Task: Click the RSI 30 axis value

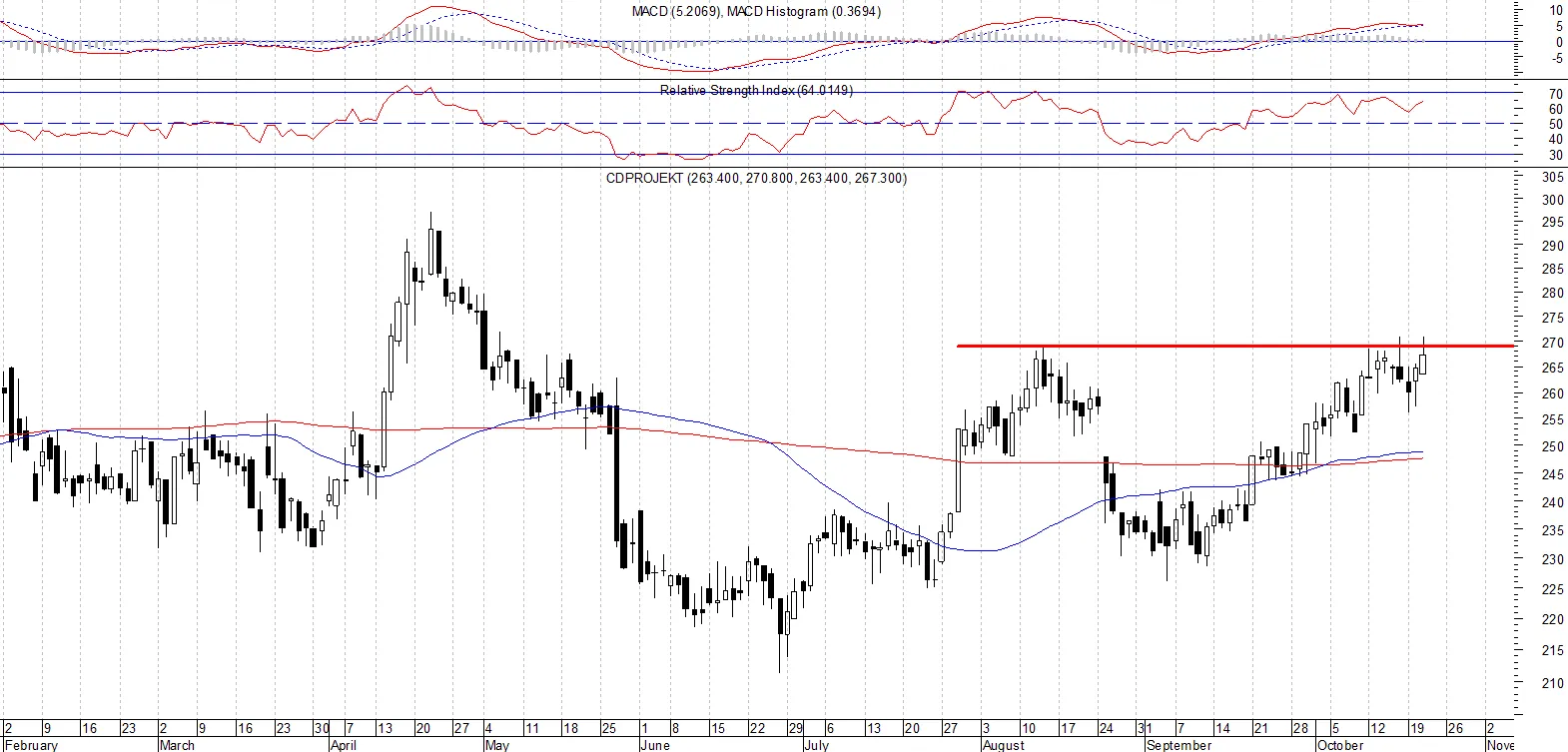Action: (1556, 156)
